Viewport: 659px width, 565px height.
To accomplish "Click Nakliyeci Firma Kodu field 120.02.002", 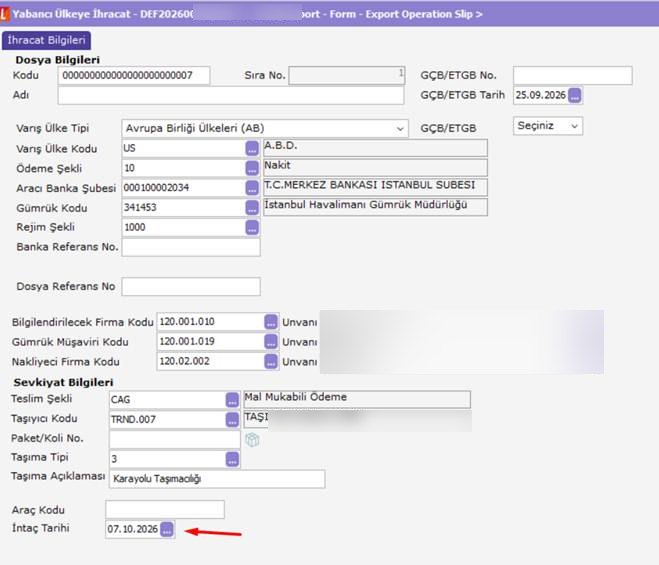I will [211, 362].
